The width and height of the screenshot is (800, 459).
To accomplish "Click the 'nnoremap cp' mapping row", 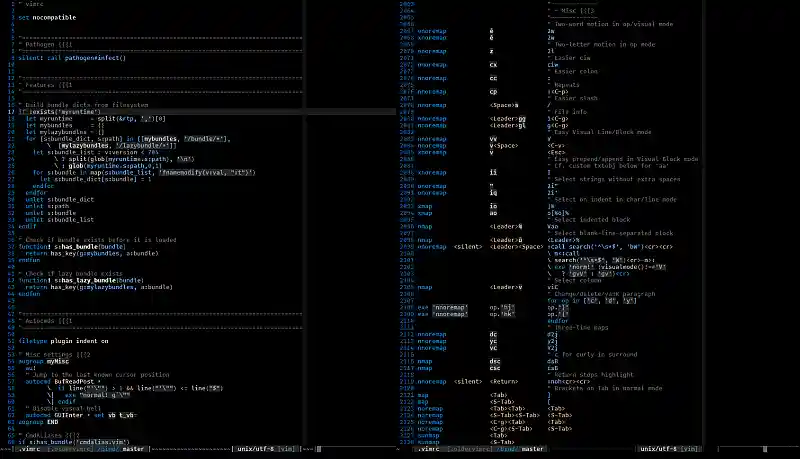I will point(493,92).
